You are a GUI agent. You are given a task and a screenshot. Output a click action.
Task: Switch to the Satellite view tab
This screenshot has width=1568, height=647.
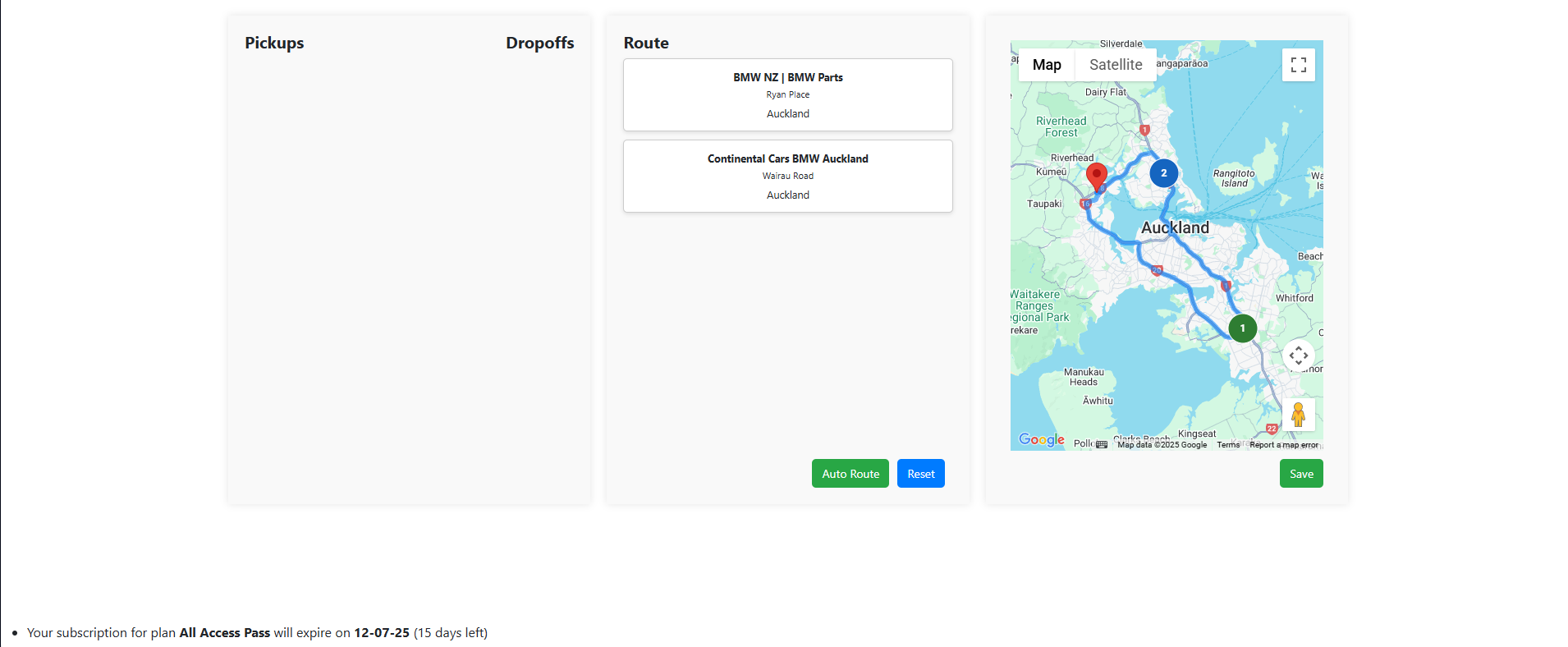[1116, 65]
